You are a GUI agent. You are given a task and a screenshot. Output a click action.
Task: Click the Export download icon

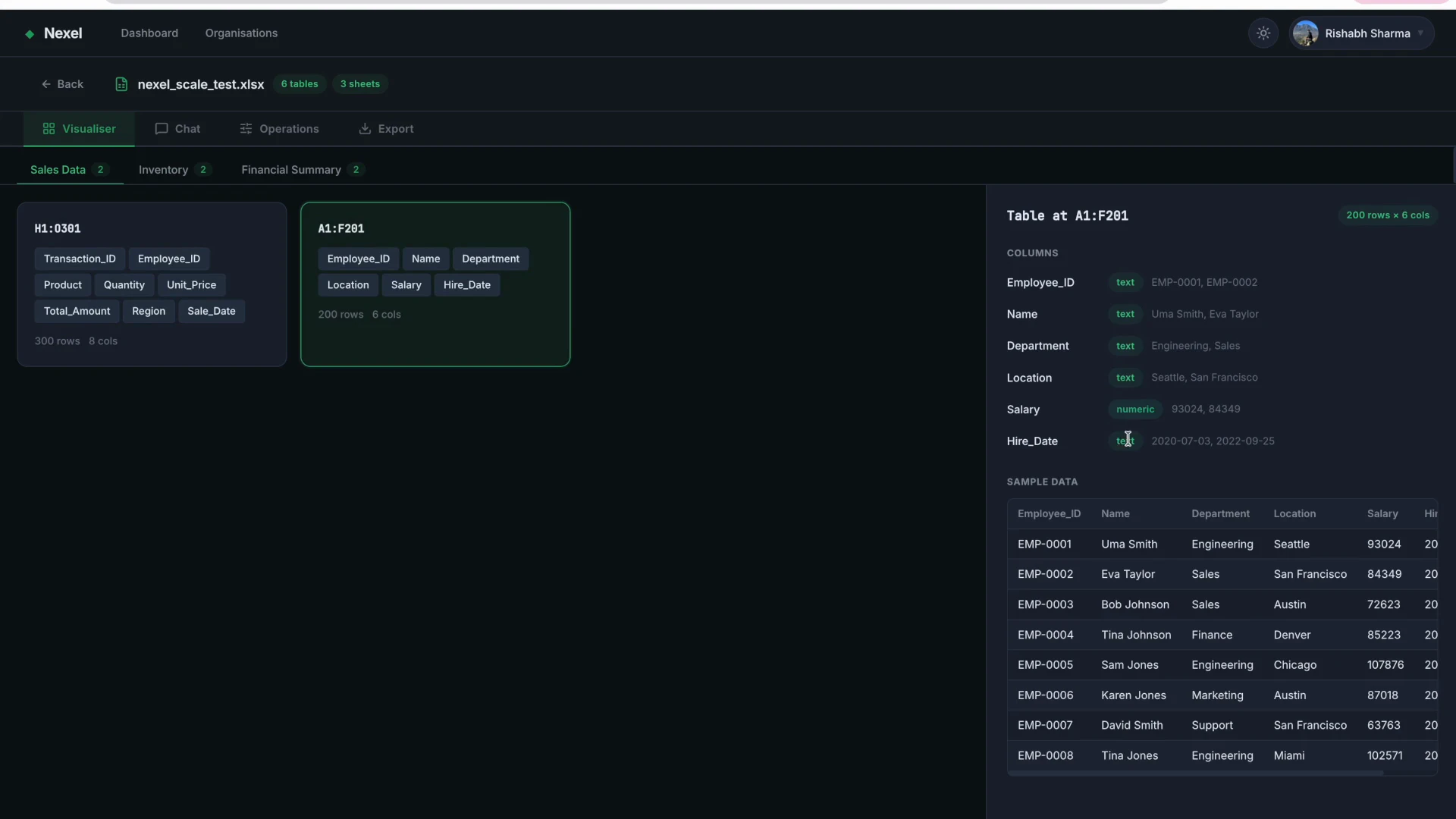point(366,128)
